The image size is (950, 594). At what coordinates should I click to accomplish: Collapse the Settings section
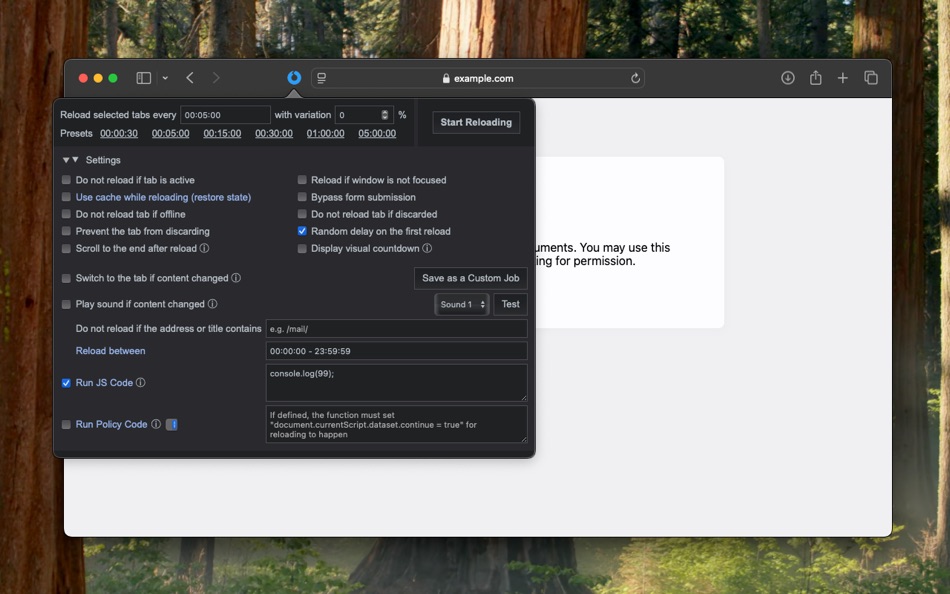tap(91, 160)
